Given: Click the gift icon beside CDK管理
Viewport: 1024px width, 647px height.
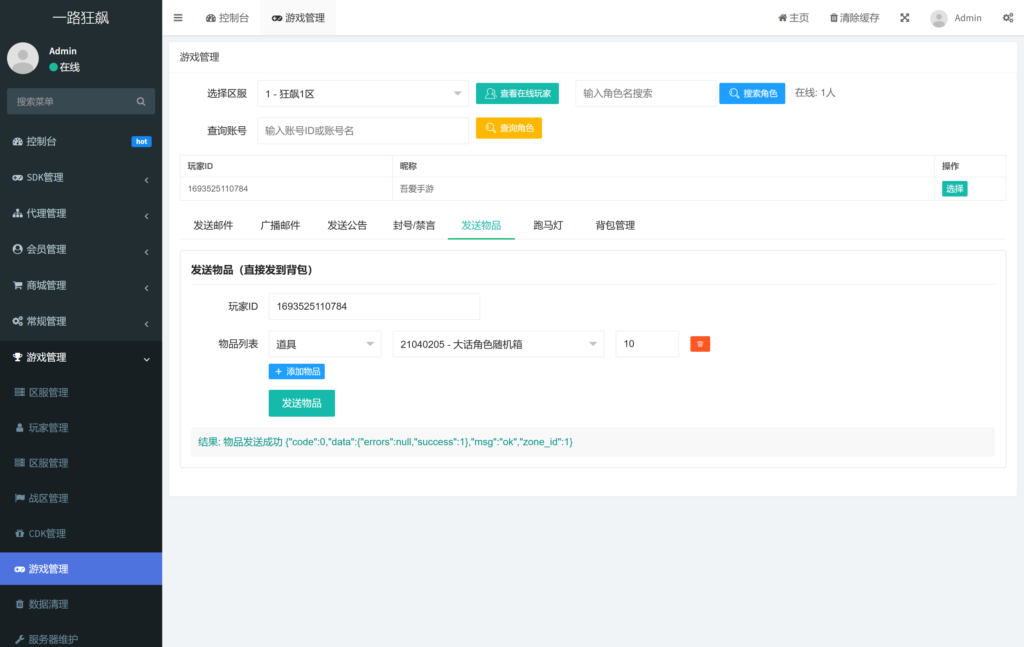Looking at the screenshot, I should [x=20, y=533].
